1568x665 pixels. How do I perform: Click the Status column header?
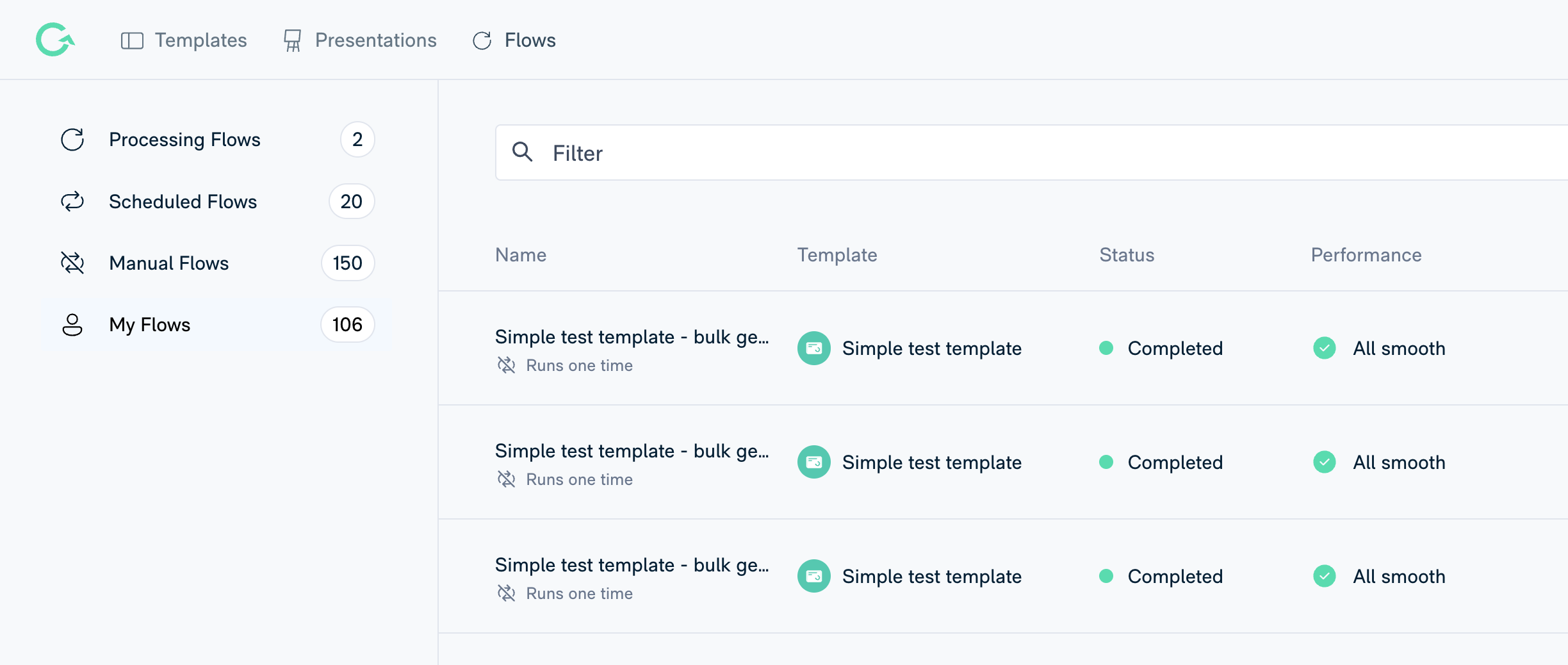pos(1127,255)
